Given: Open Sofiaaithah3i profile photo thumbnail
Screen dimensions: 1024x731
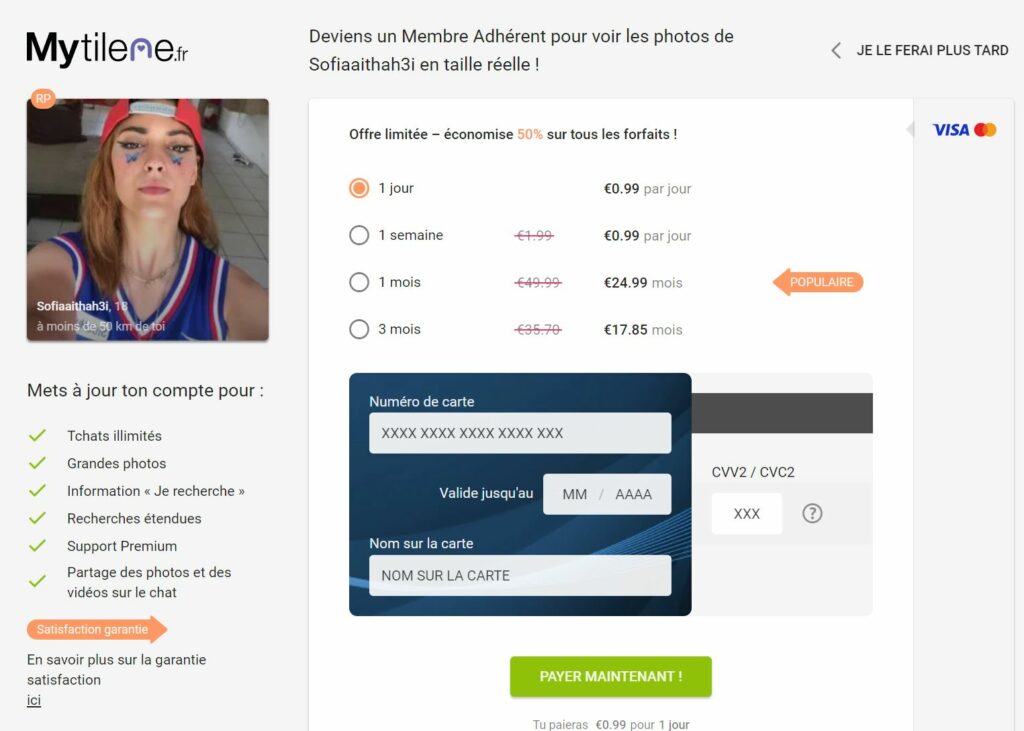Looking at the screenshot, I should click(148, 220).
